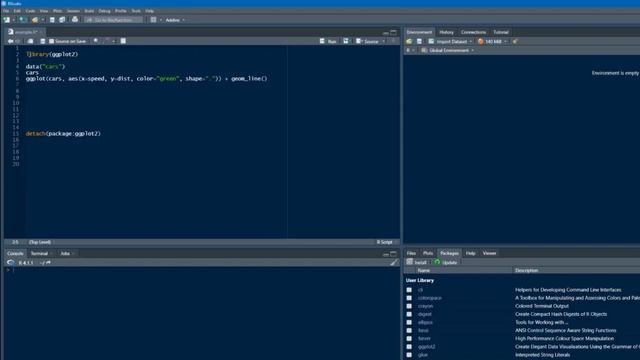Open recent files dropdown arrow
Image resolution: width=640 pixels, height=360 pixels.
tap(42, 20)
